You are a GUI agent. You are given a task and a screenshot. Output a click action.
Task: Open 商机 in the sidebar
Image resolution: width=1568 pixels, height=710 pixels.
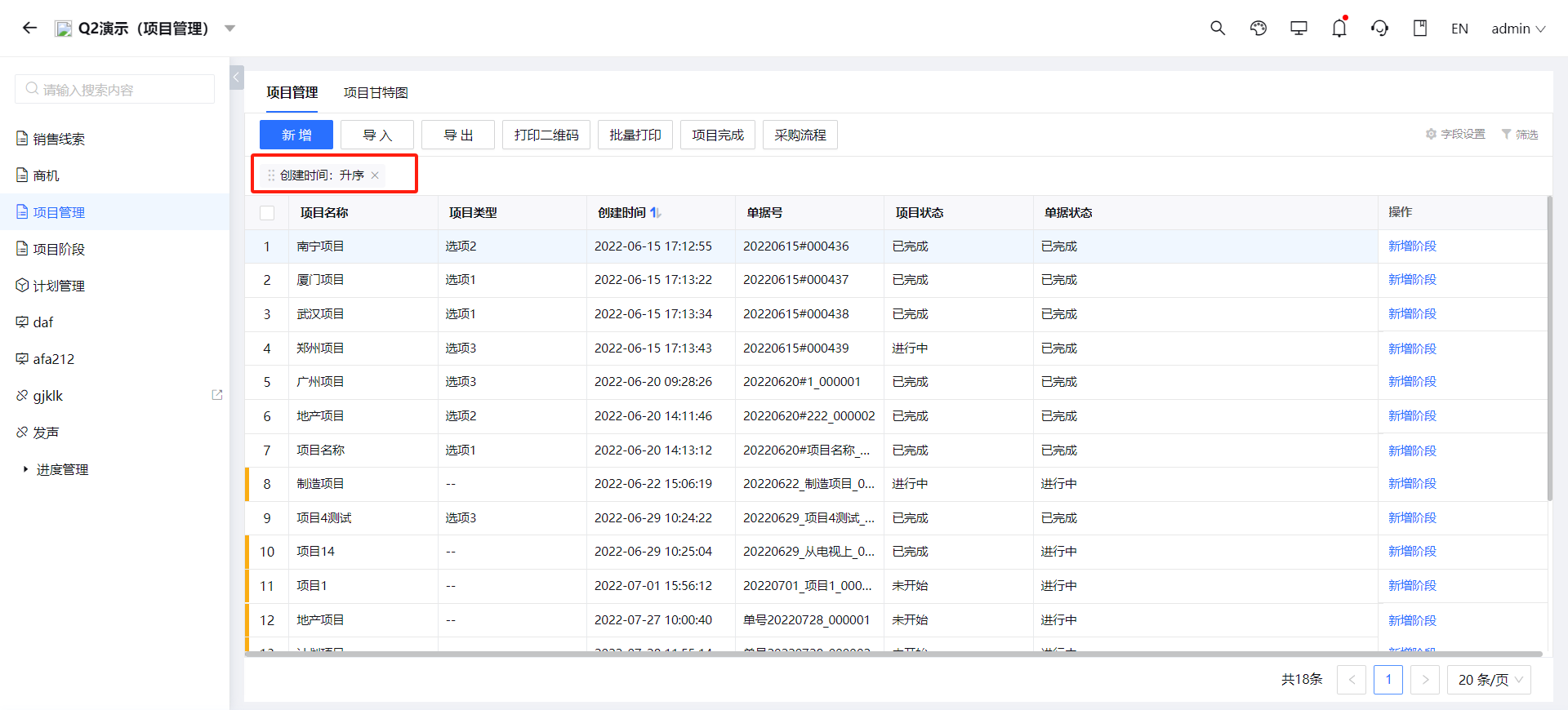click(x=46, y=175)
